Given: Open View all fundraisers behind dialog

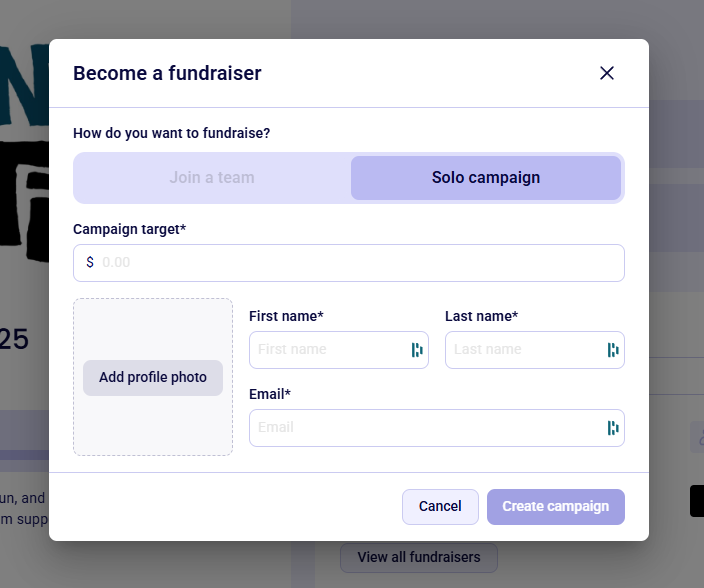Looking at the screenshot, I should (418, 557).
